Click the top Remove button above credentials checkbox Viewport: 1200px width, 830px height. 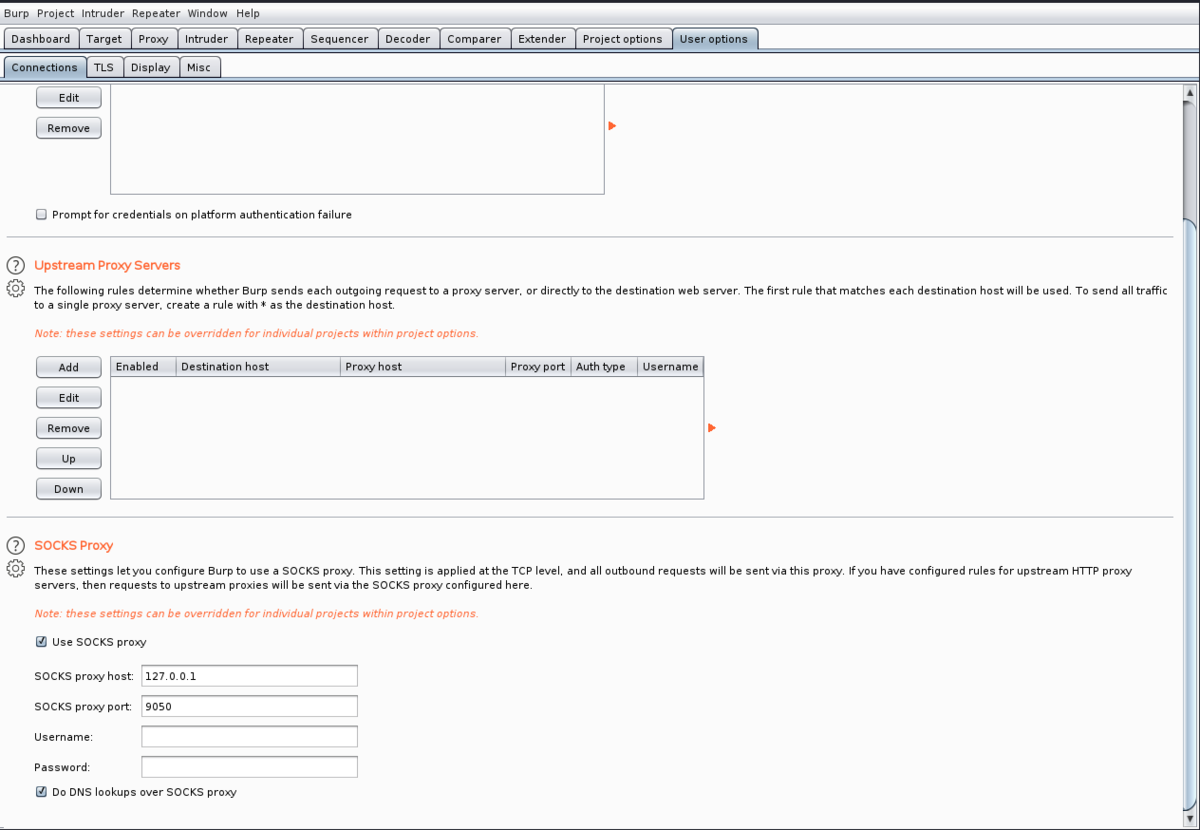point(69,128)
